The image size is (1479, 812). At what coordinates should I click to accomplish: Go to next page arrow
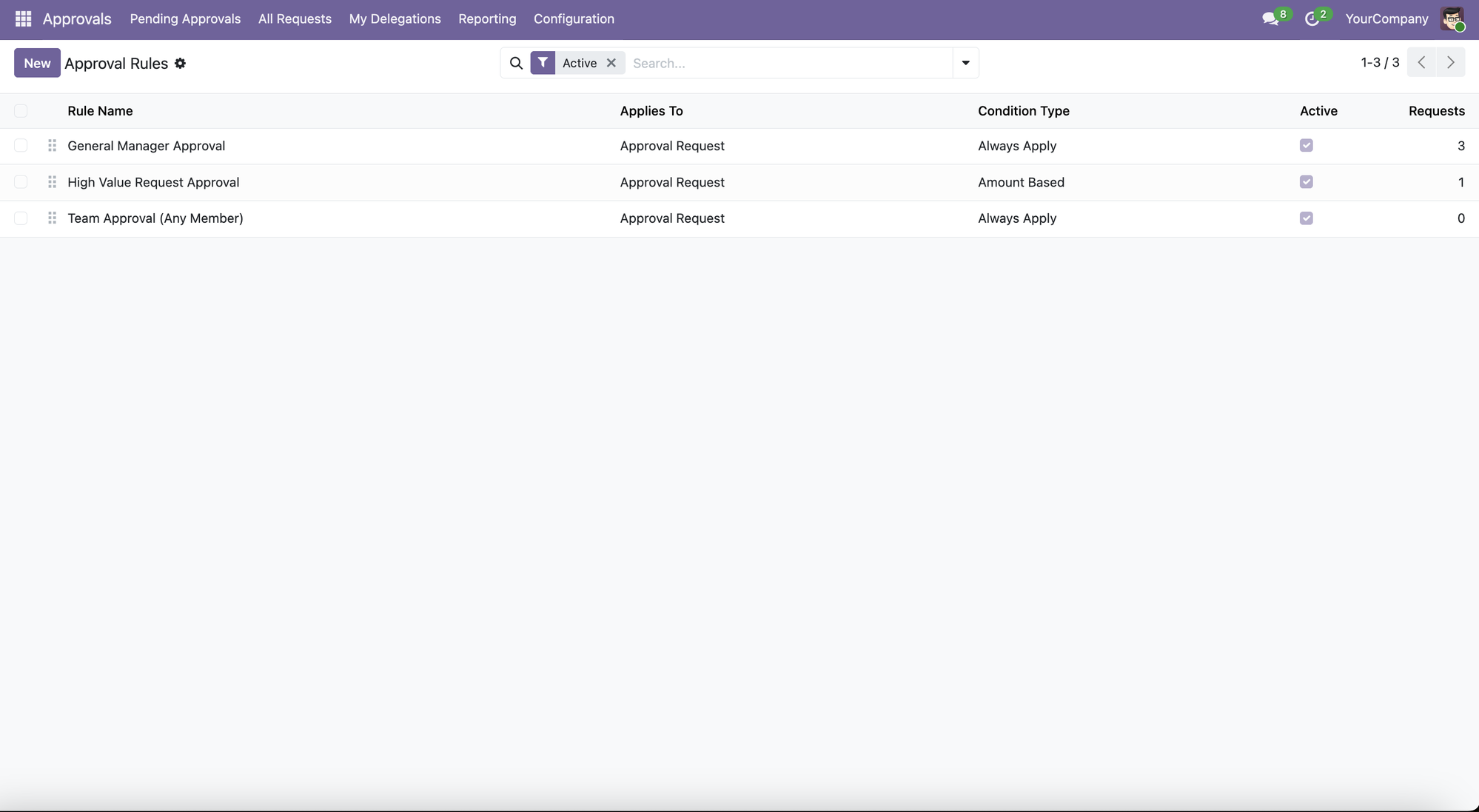click(1450, 63)
